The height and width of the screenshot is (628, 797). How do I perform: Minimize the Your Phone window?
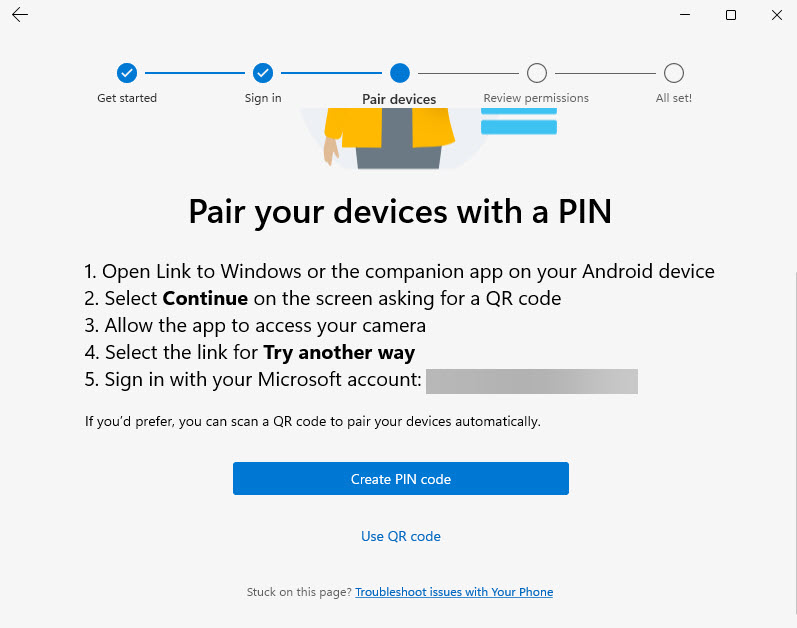[x=685, y=15]
